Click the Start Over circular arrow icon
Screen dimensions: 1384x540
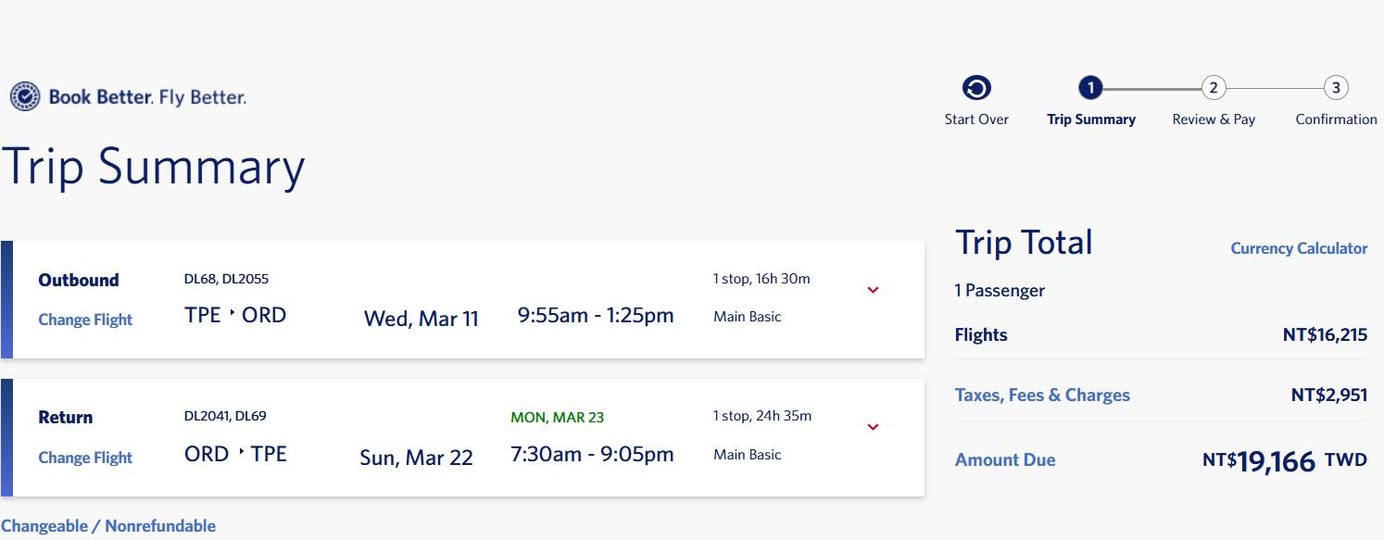point(976,89)
